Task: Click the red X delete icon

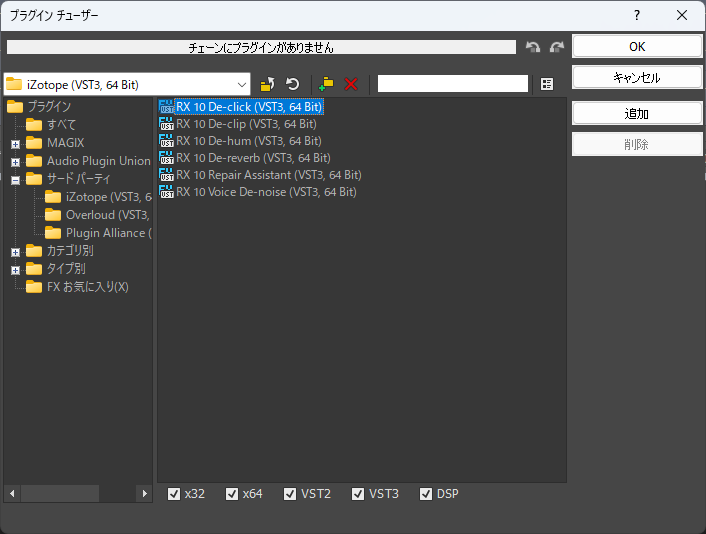Action: 351,84
